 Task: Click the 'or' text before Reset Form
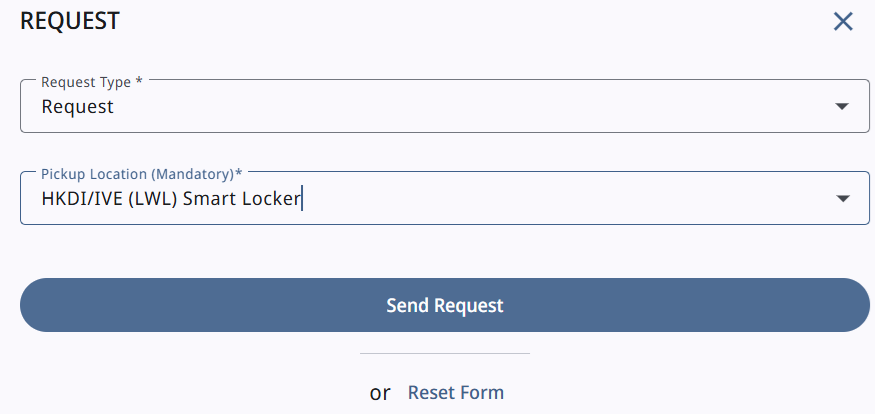[380, 393]
